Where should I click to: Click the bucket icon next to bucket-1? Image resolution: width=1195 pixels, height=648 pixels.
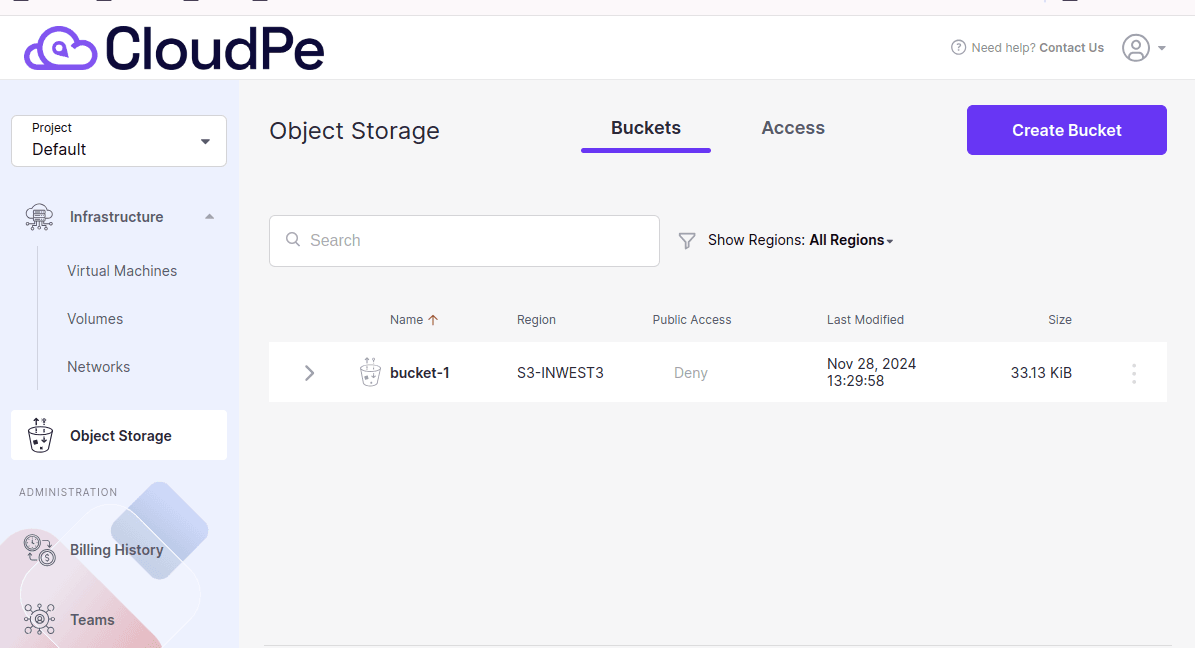tap(370, 372)
